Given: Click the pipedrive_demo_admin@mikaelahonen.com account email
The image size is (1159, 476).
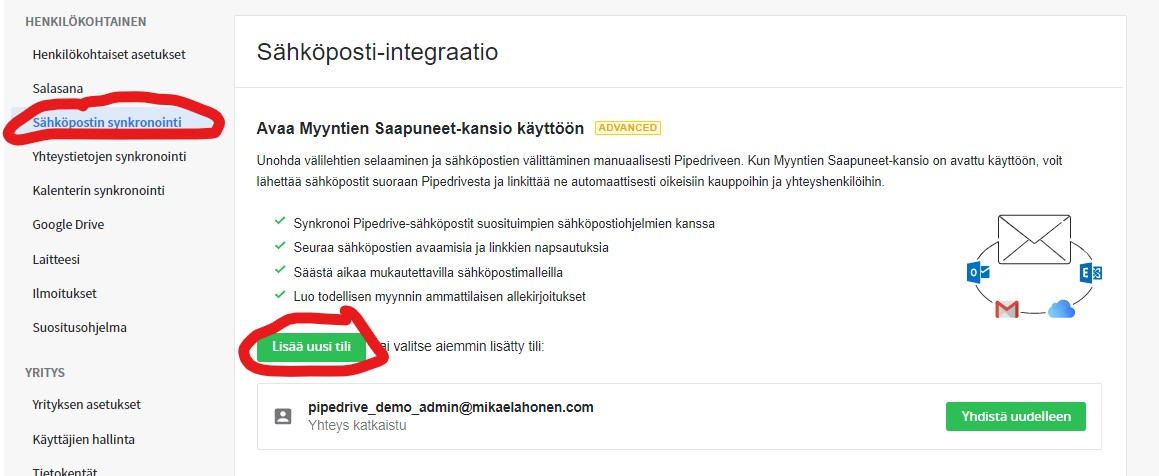Looking at the screenshot, I should coord(451,407).
